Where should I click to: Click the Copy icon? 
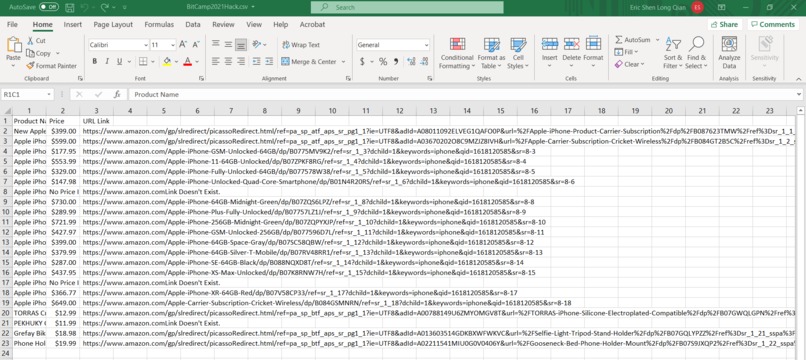[x=30, y=53]
